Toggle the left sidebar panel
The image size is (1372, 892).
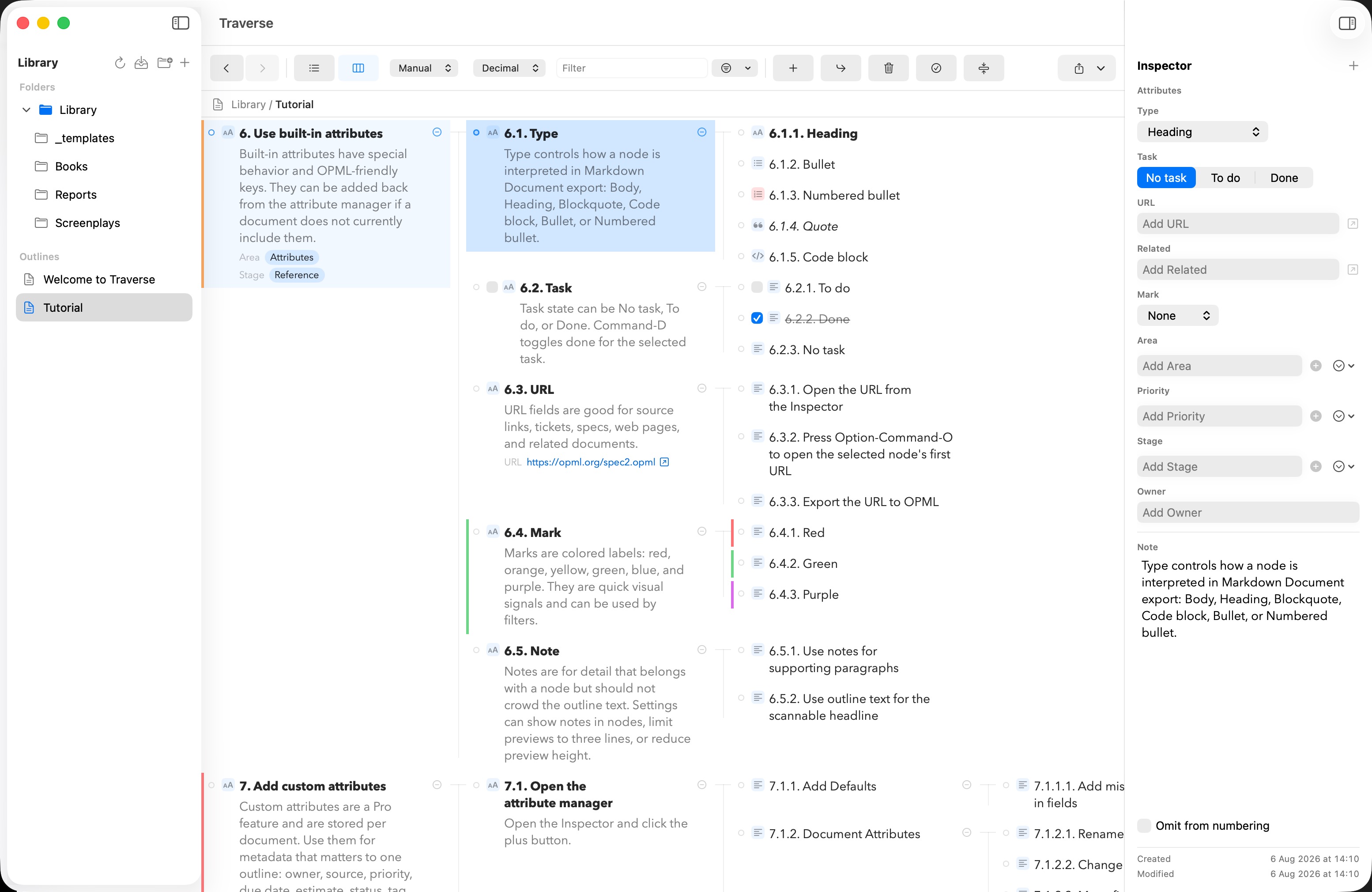pyautogui.click(x=181, y=23)
